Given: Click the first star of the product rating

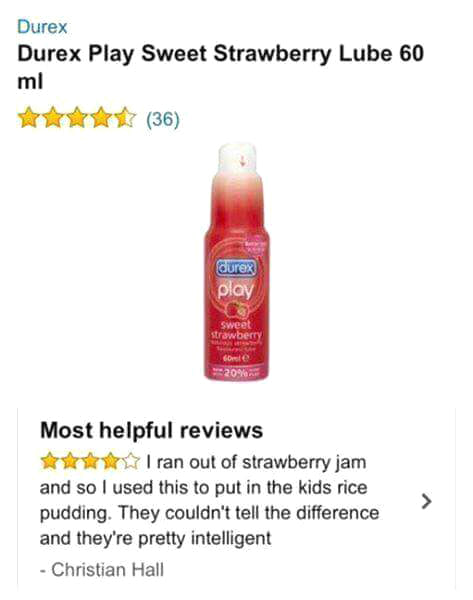Looking at the screenshot, I should click(x=28, y=118).
